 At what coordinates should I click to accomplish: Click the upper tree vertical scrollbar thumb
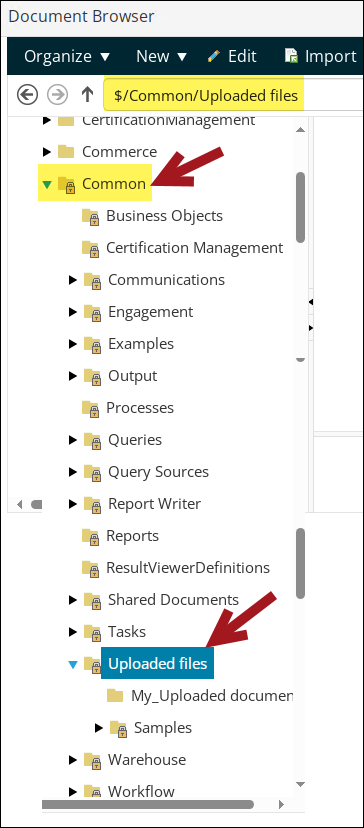click(301, 208)
